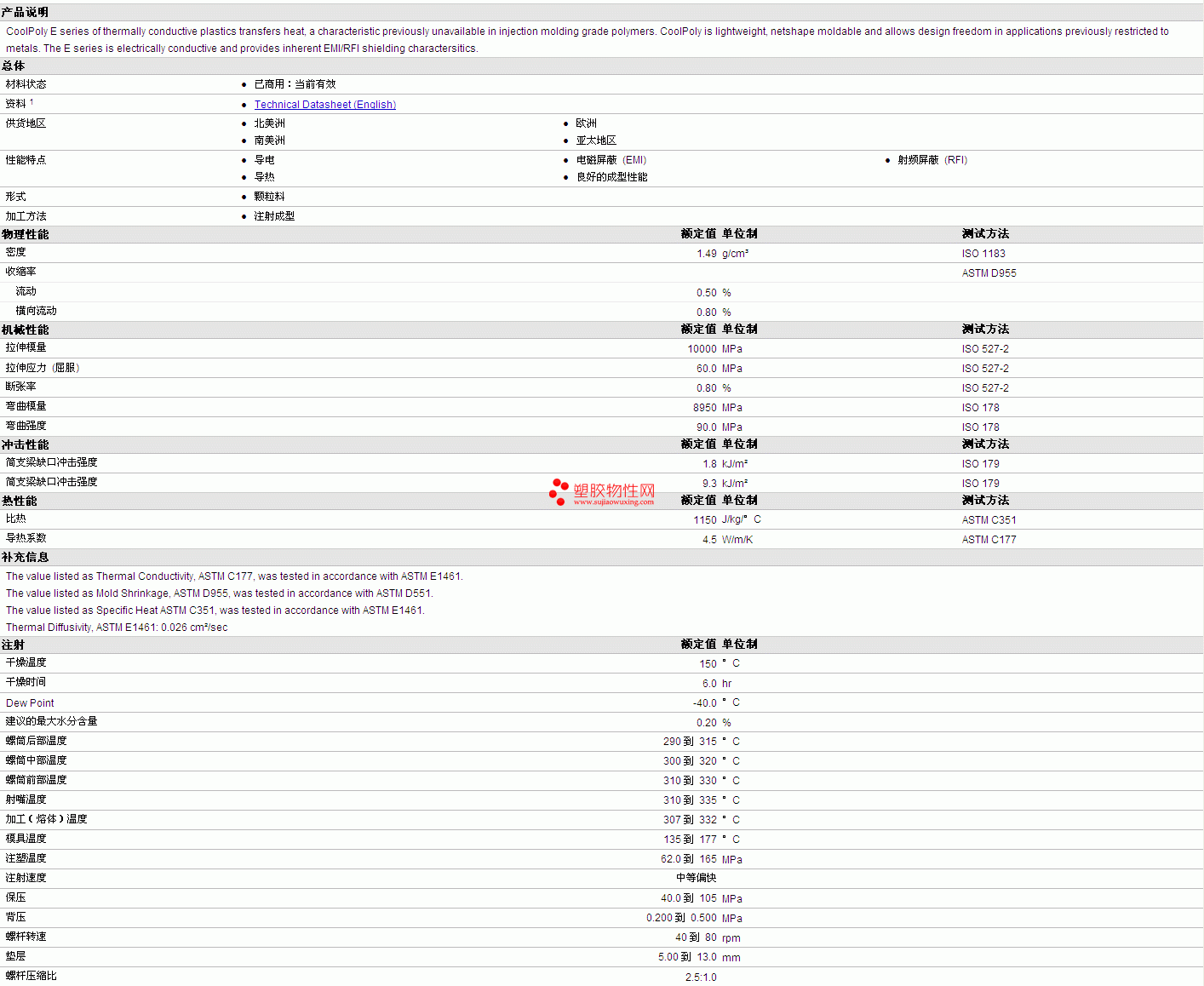Click the Mold Shrinkage note line
The image size is (1204, 986).
tap(220, 593)
